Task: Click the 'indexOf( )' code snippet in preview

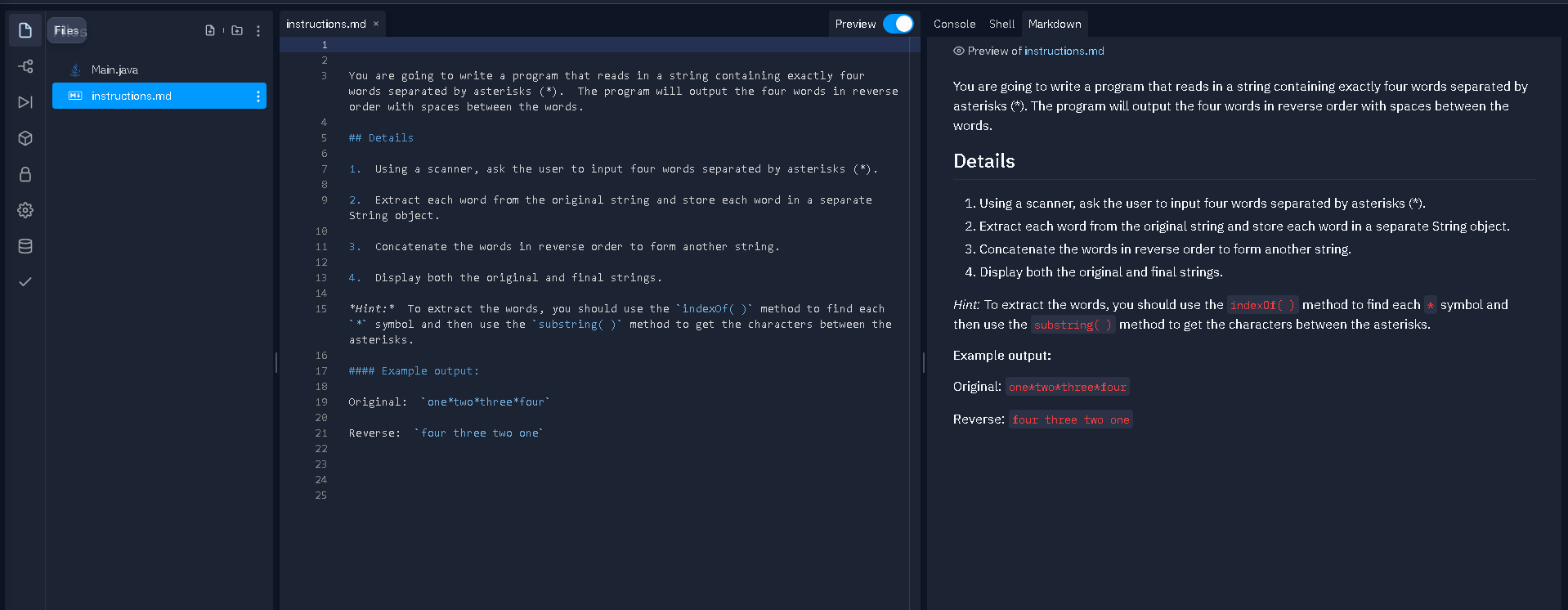Action: tap(1262, 305)
